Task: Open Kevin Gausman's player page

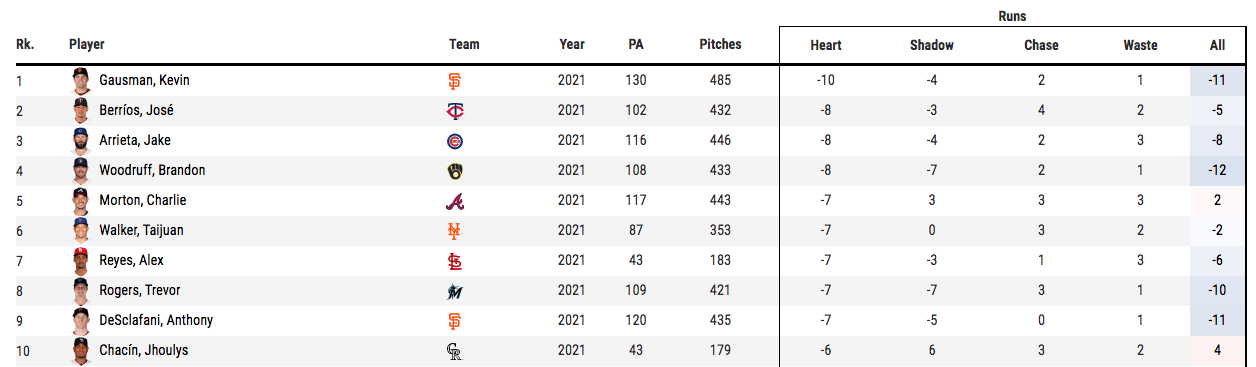Action: [x=144, y=80]
